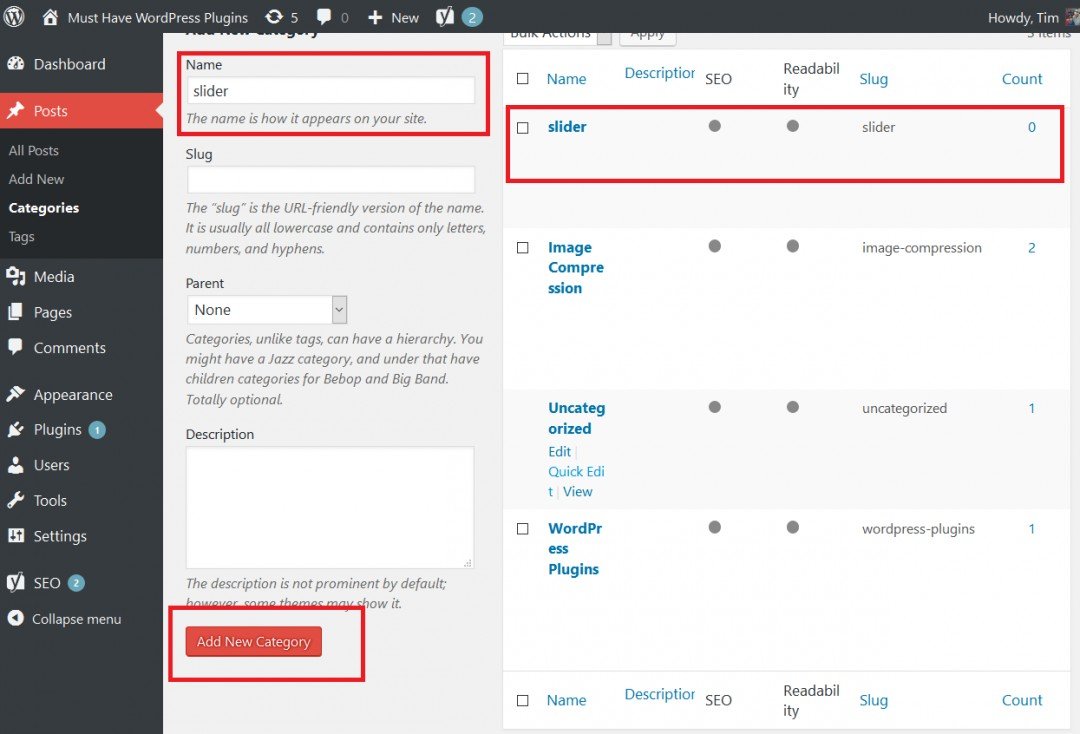Click Quick Edit under Uncategorized
The image size is (1080, 734).
[576, 481]
